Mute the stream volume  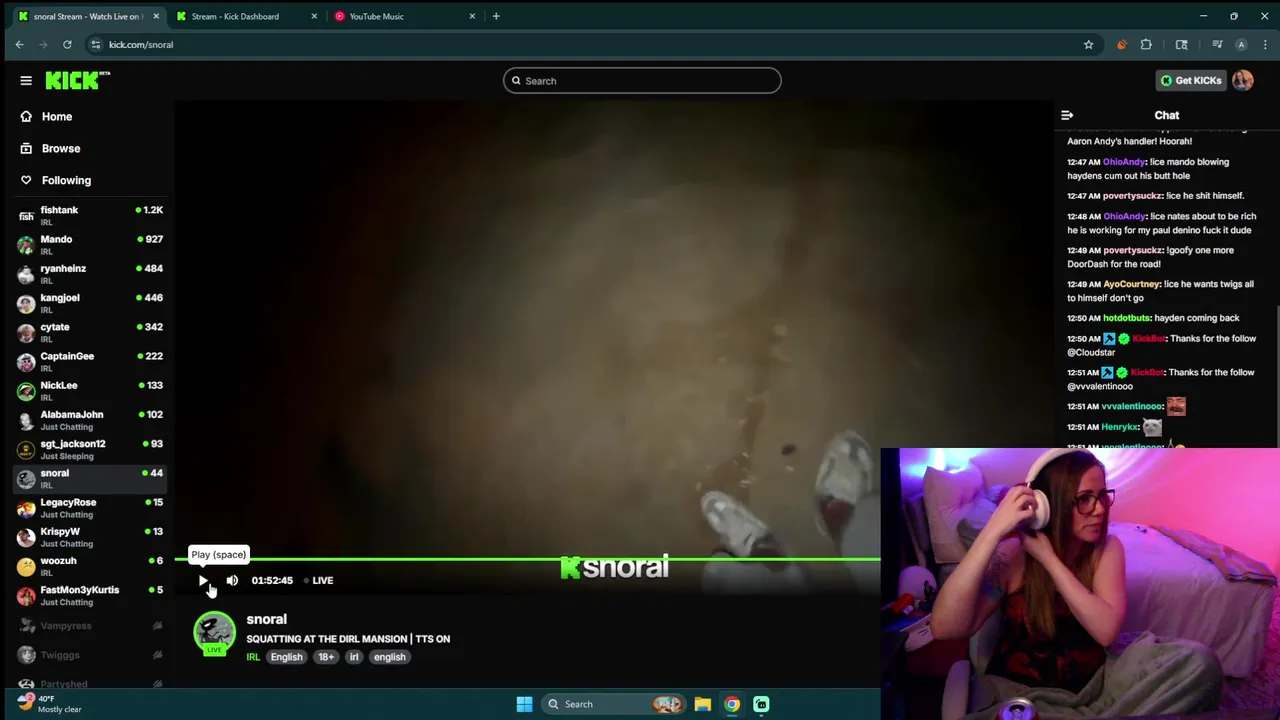pos(232,580)
